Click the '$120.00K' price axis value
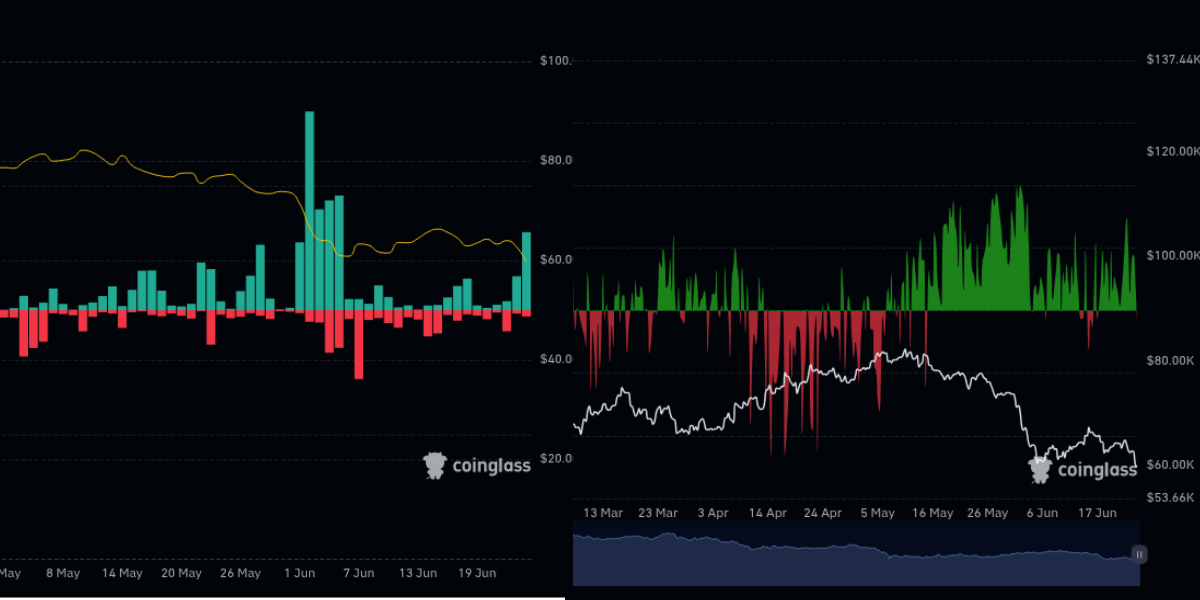Screen dimensions: 1200x600 pyautogui.click(x=1172, y=151)
